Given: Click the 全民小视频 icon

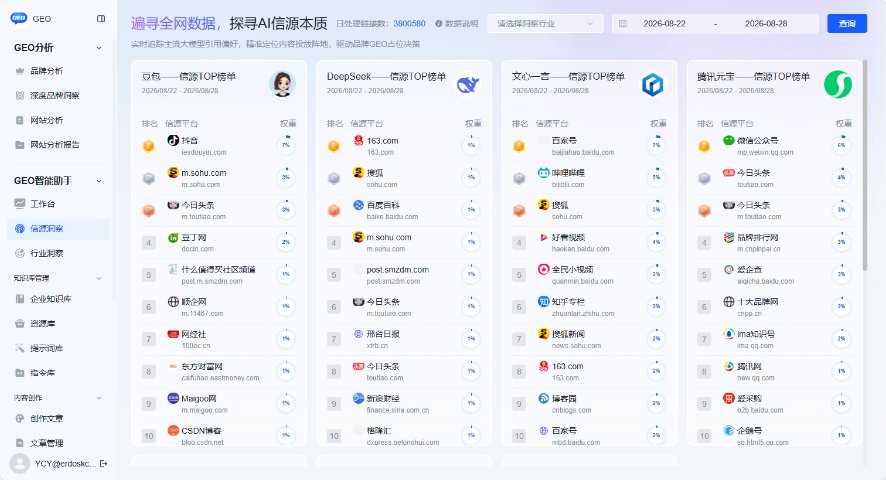Looking at the screenshot, I should tap(544, 270).
